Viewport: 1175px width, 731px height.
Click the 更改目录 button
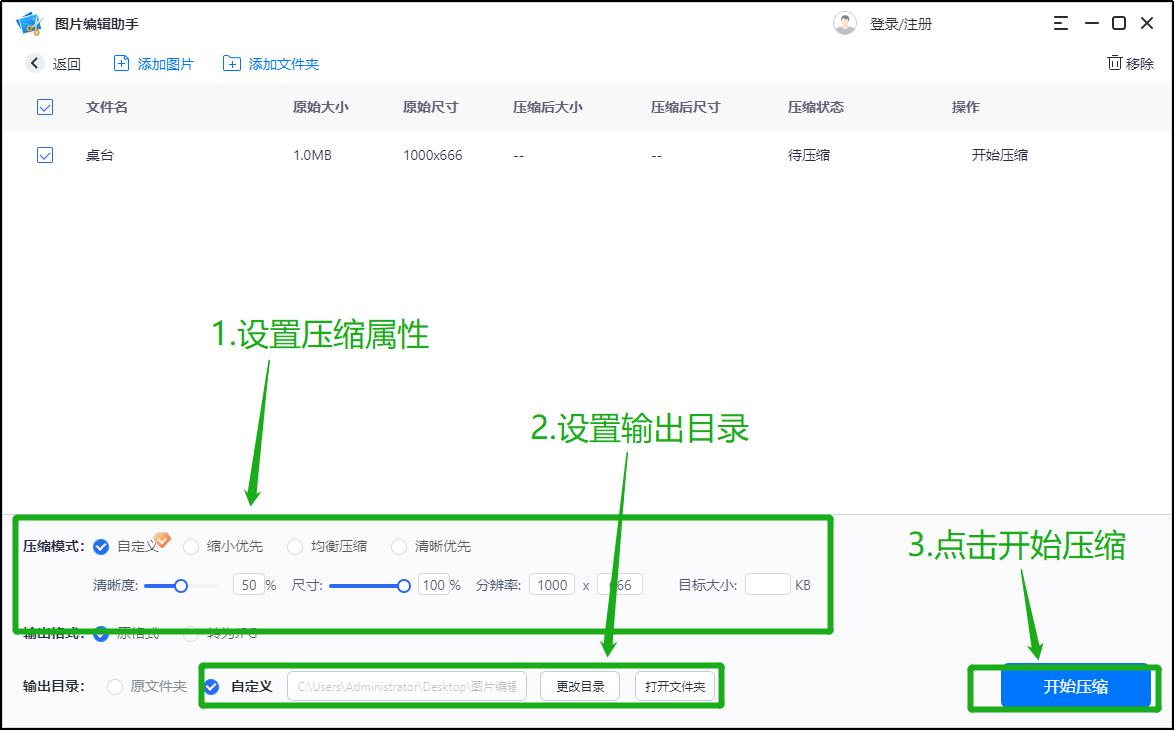pos(579,686)
